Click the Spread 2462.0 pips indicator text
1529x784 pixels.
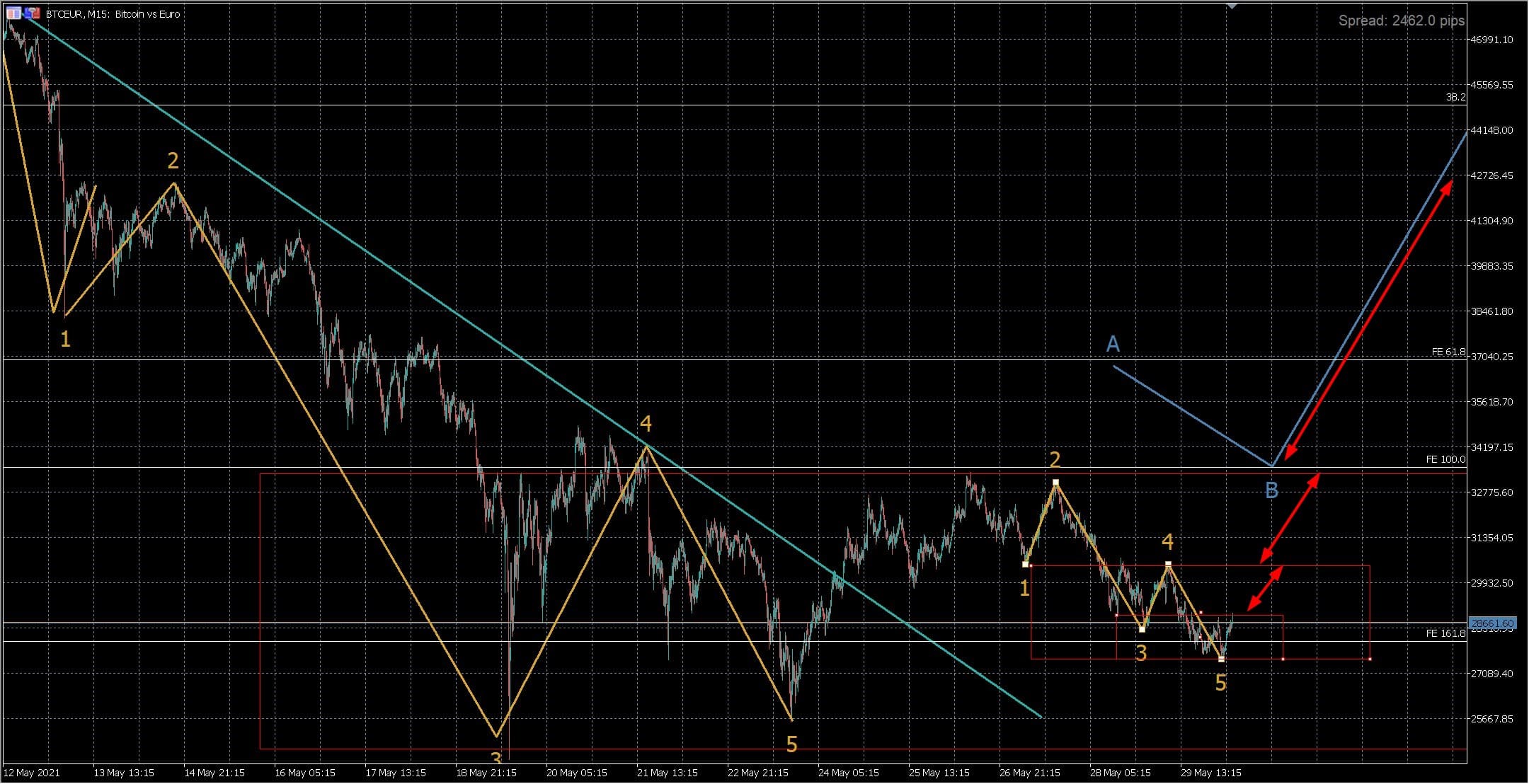1400,21
